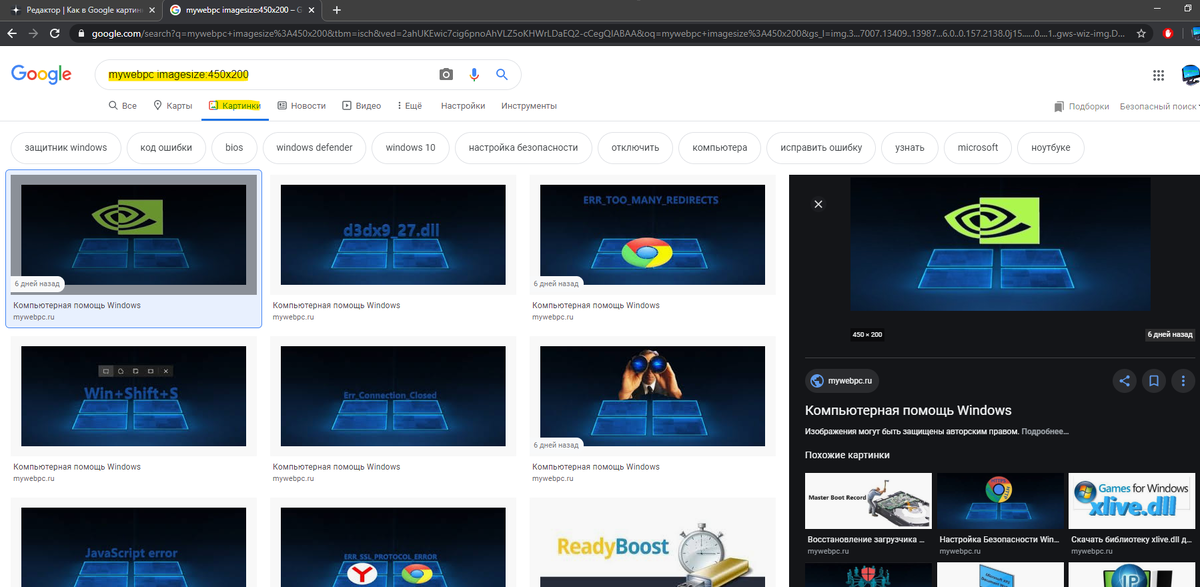This screenshot has height=587, width=1200.
Task: Filter by microsoft chip
Action: point(978,148)
